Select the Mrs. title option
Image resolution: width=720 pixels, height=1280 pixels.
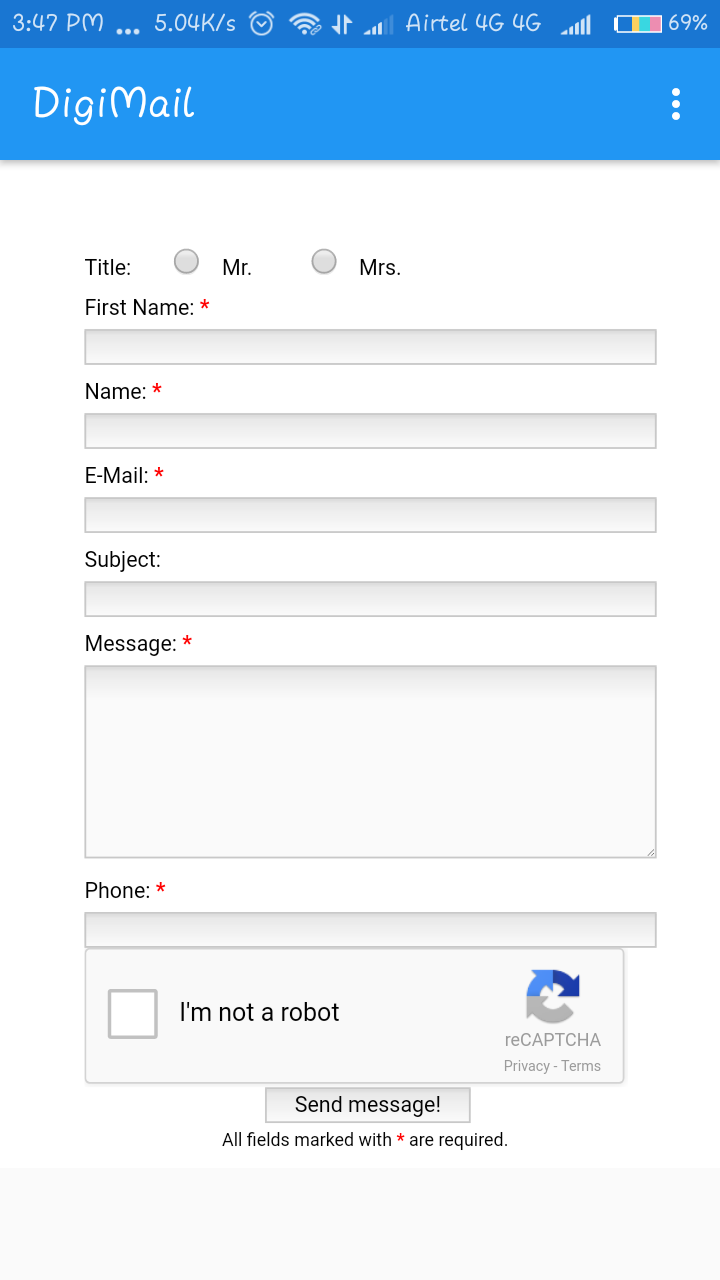(x=323, y=261)
